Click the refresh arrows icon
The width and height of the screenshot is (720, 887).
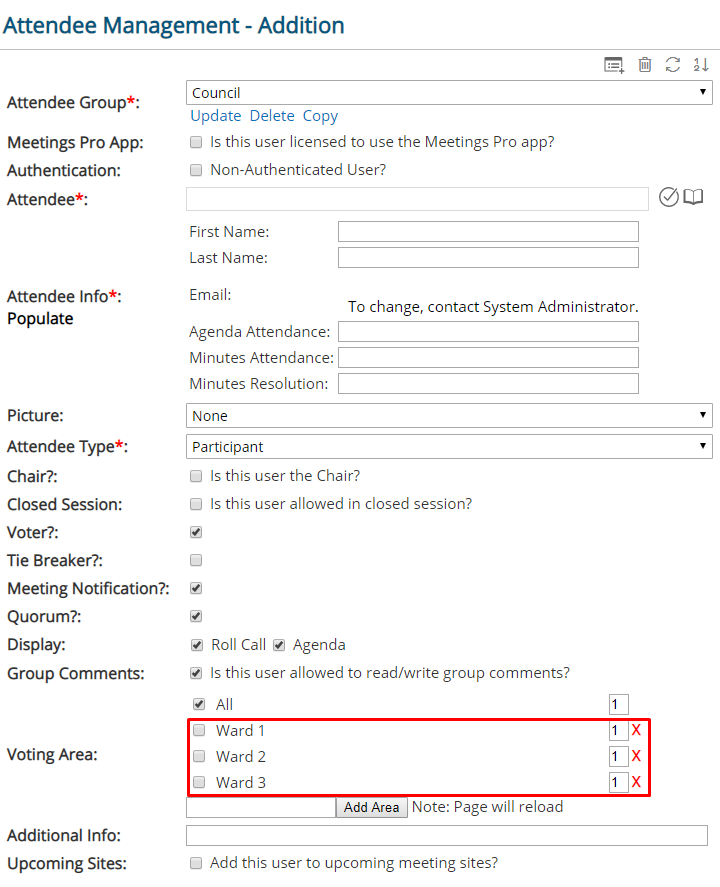point(672,64)
